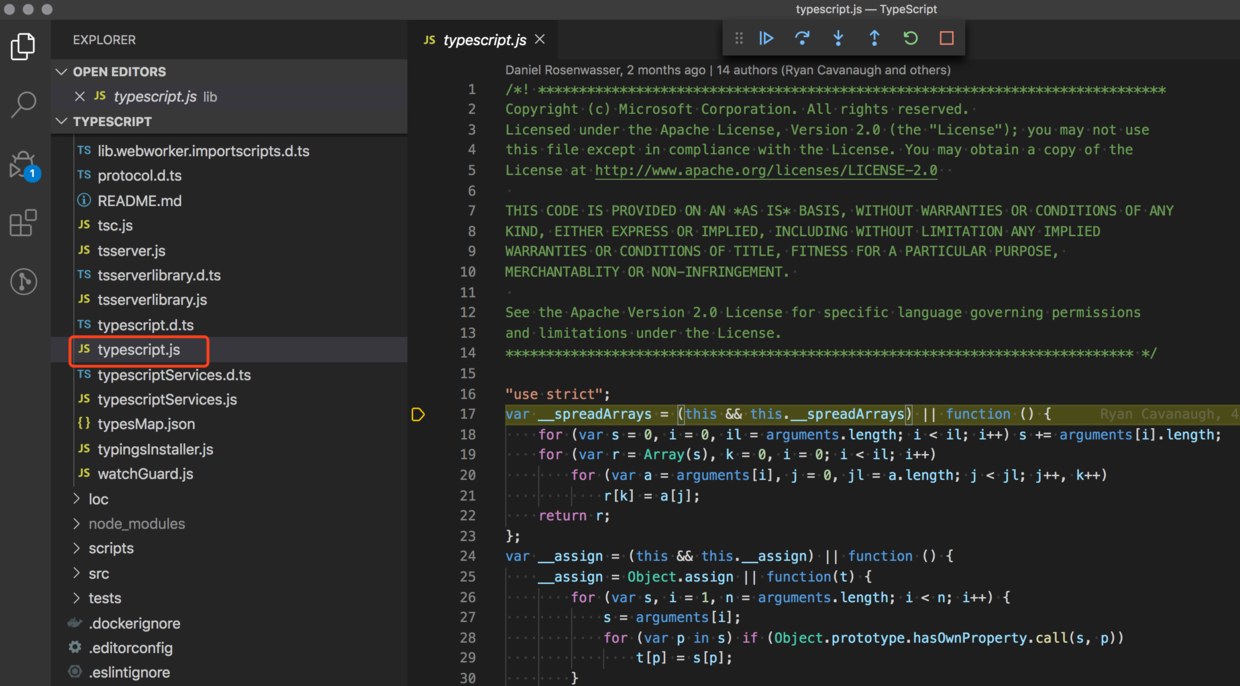Image resolution: width=1240 pixels, height=686 pixels.
Task: Open tsc.js from the file tree
Action: (x=114, y=226)
